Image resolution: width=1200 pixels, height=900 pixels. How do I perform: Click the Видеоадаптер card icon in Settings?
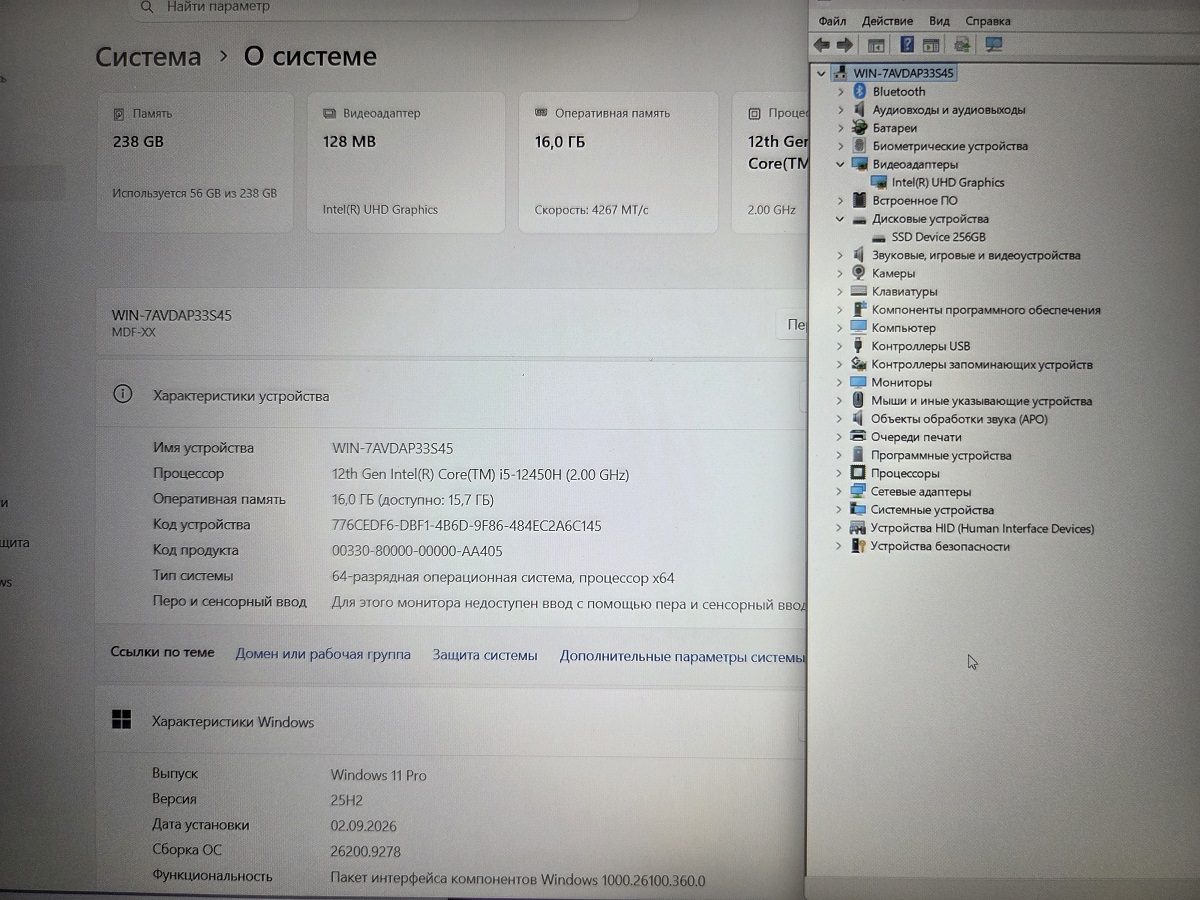click(x=329, y=114)
